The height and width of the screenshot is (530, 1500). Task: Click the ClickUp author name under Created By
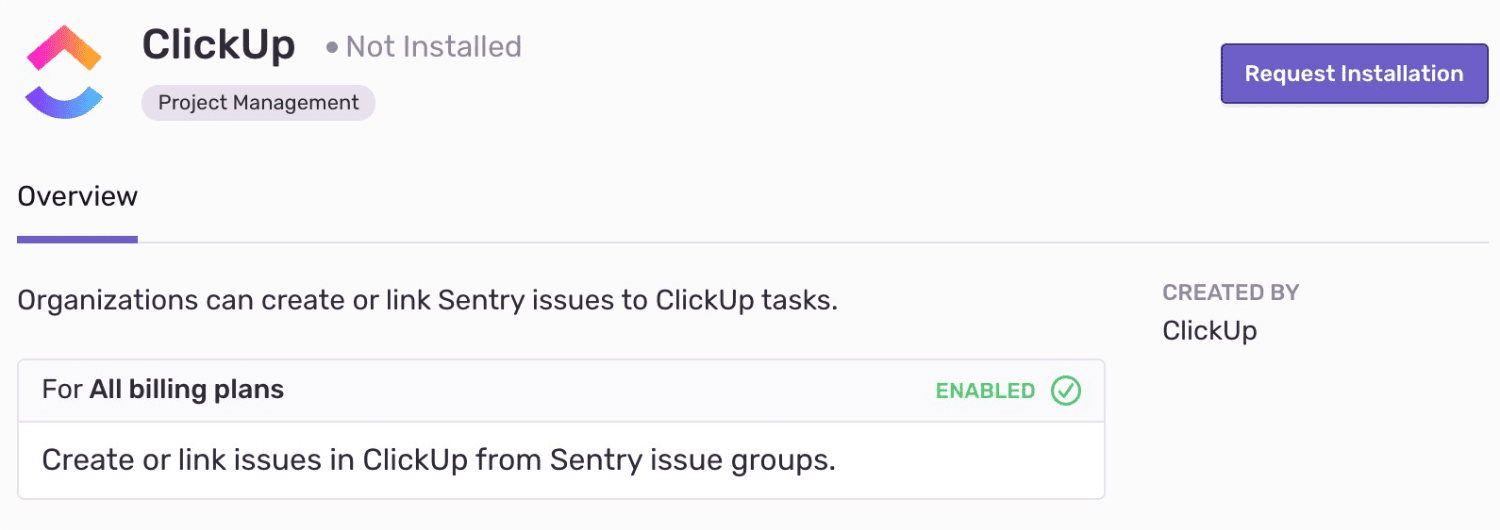coord(1209,331)
